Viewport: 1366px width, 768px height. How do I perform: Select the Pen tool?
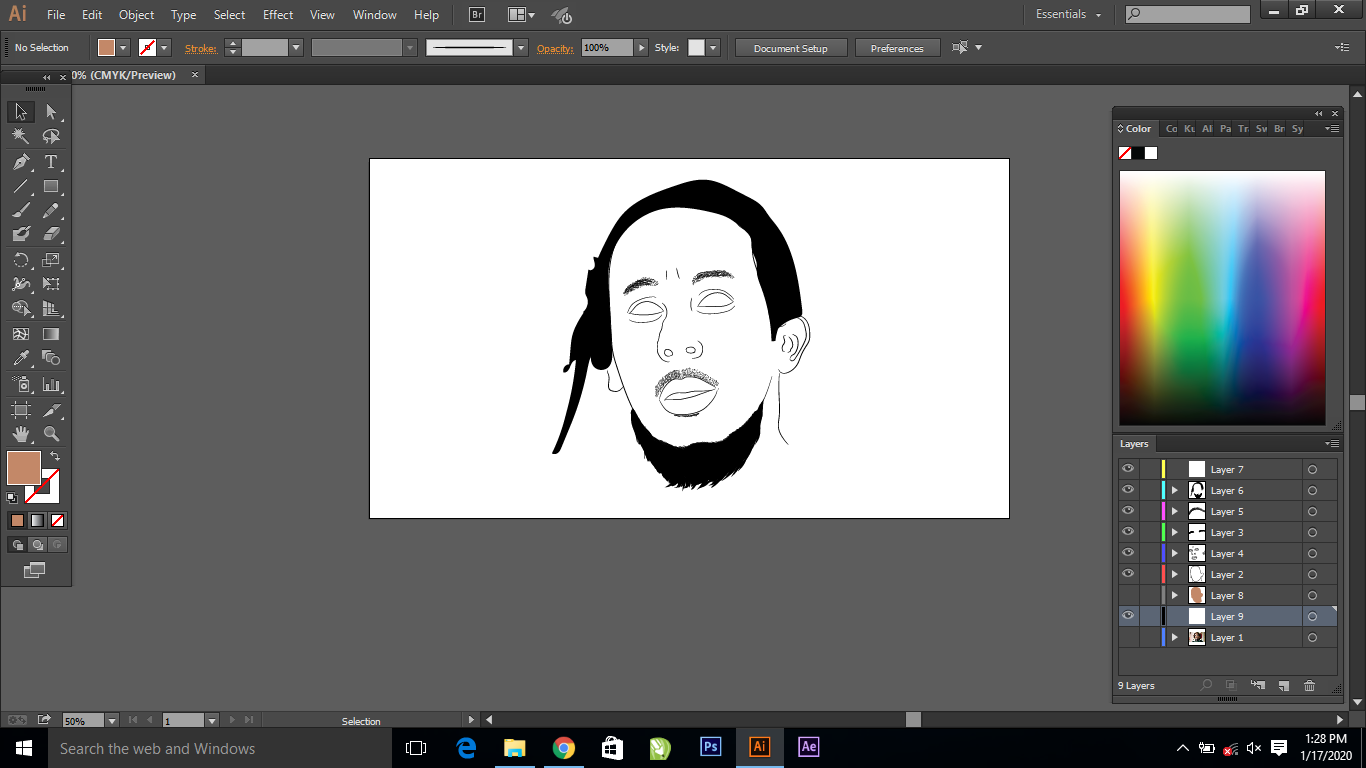click(21, 162)
